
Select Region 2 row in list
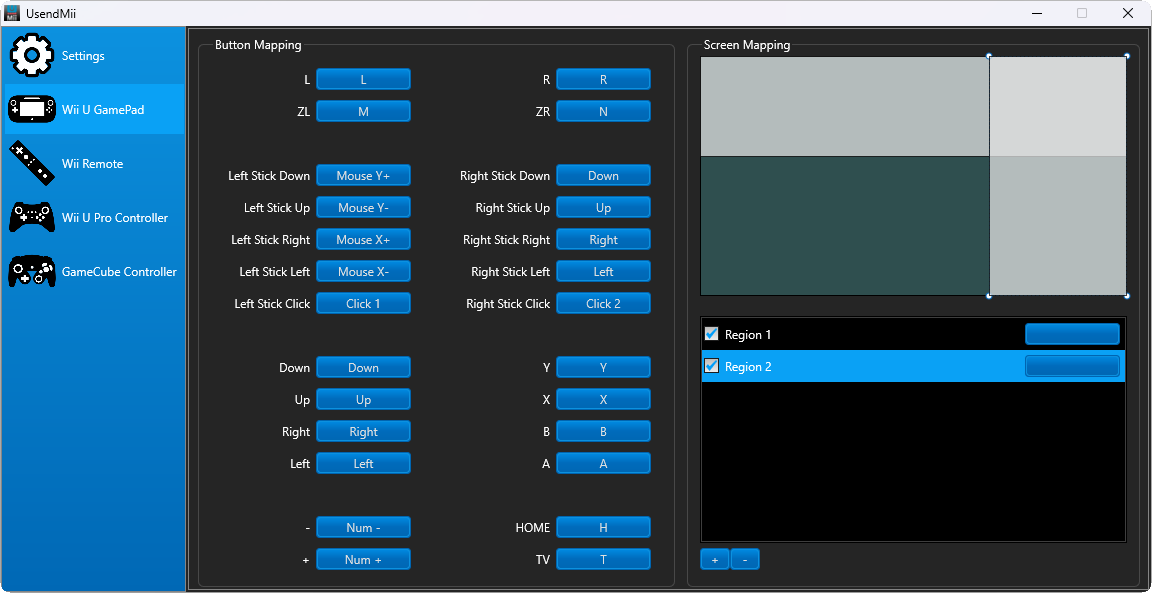coord(913,366)
